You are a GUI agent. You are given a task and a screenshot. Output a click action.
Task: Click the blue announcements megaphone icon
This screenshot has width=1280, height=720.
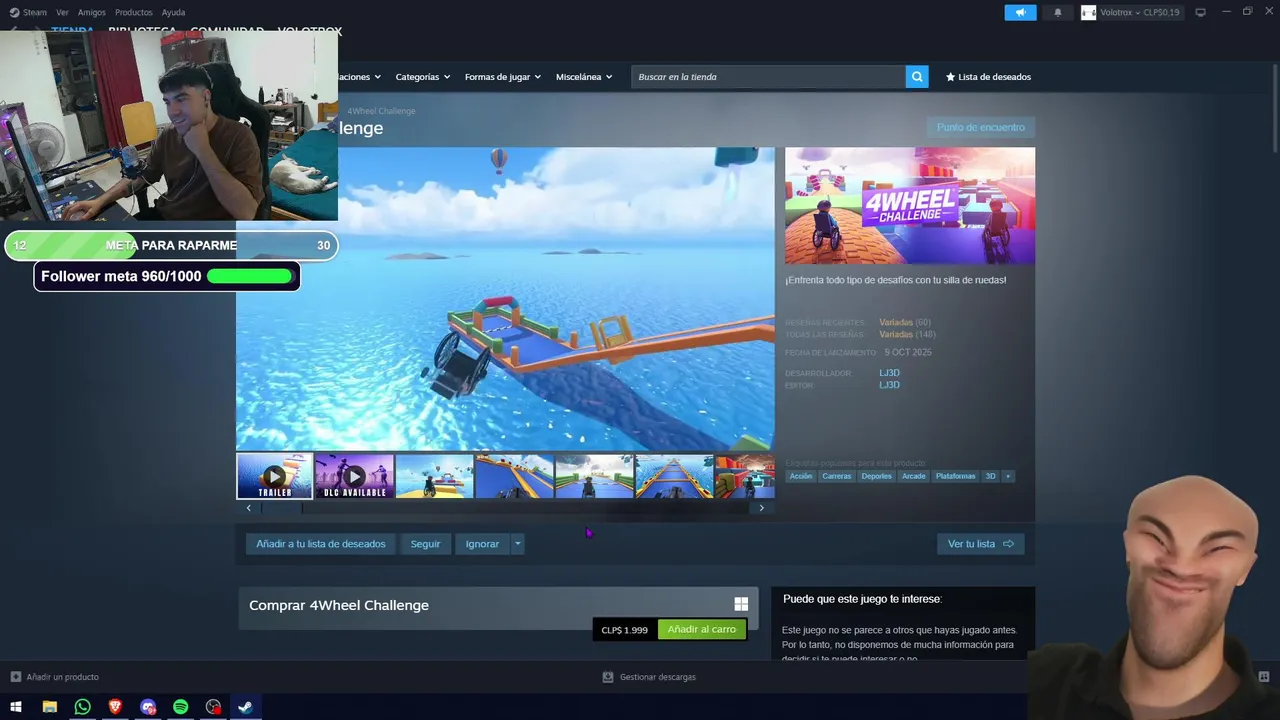(1020, 13)
